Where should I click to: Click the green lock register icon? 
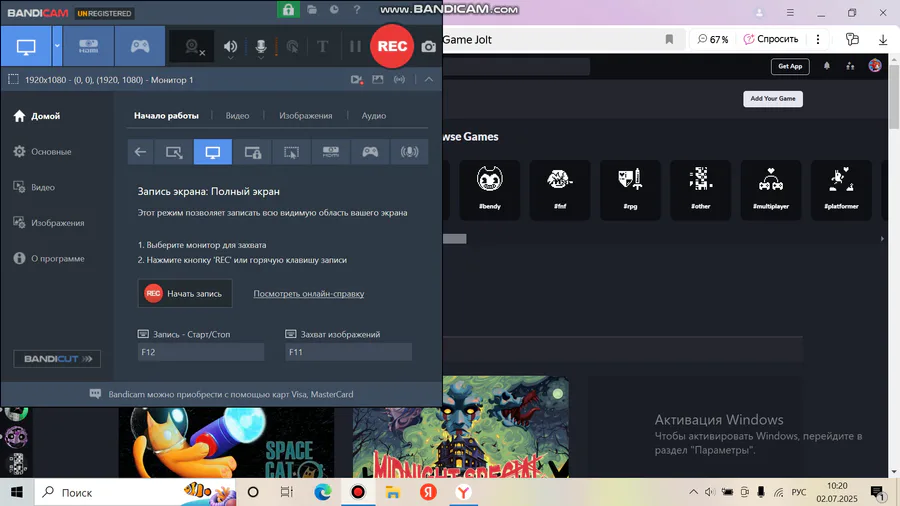click(288, 10)
